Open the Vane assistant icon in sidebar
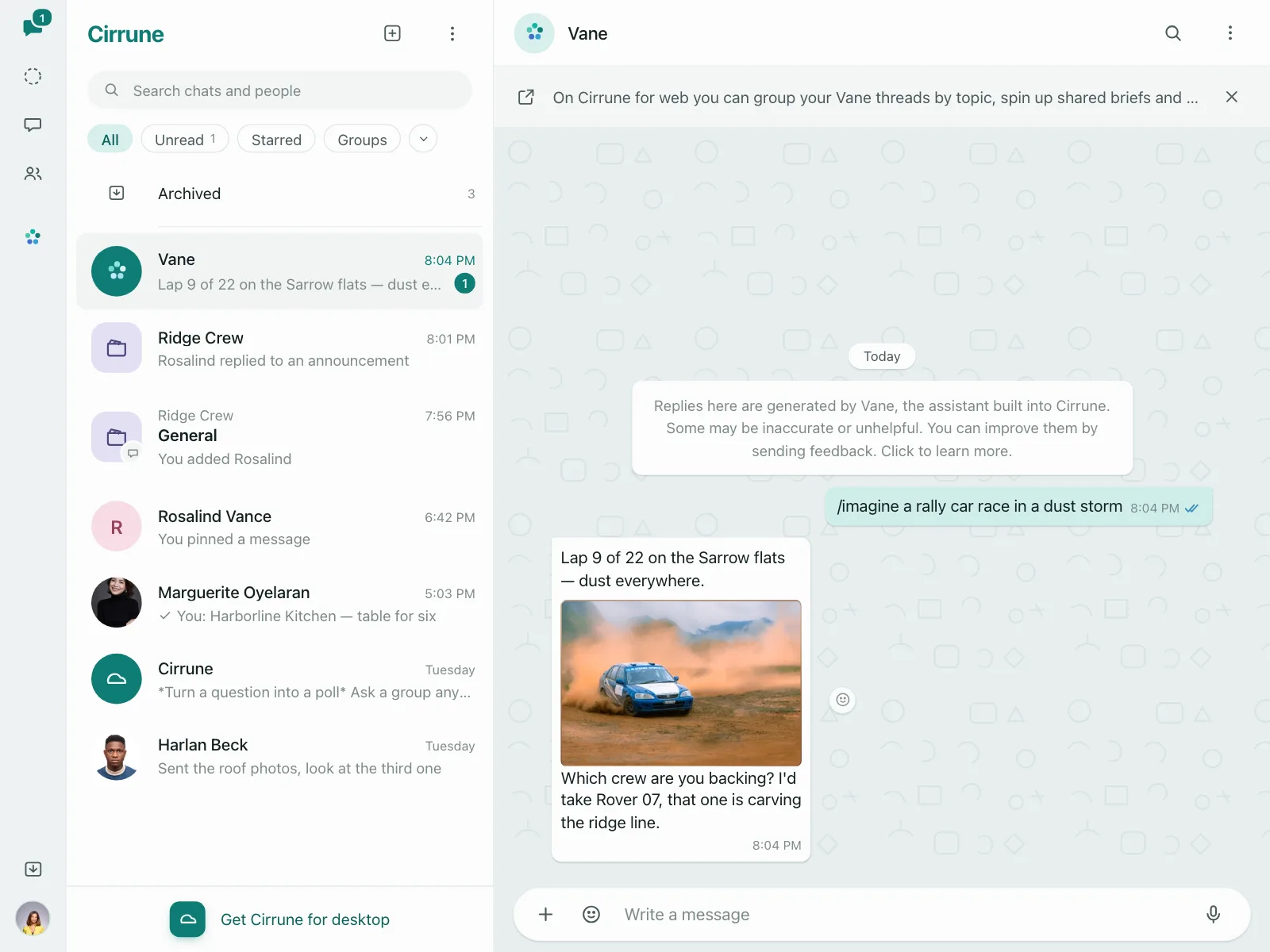Screen dimensions: 1270x952 coord(33,236)
